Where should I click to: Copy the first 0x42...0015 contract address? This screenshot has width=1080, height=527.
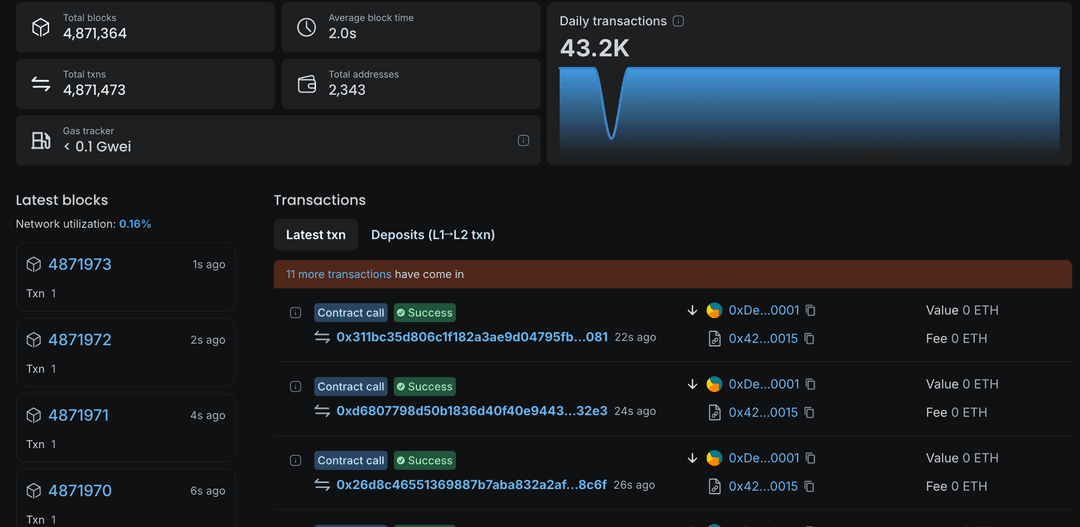tap(809, 339)
